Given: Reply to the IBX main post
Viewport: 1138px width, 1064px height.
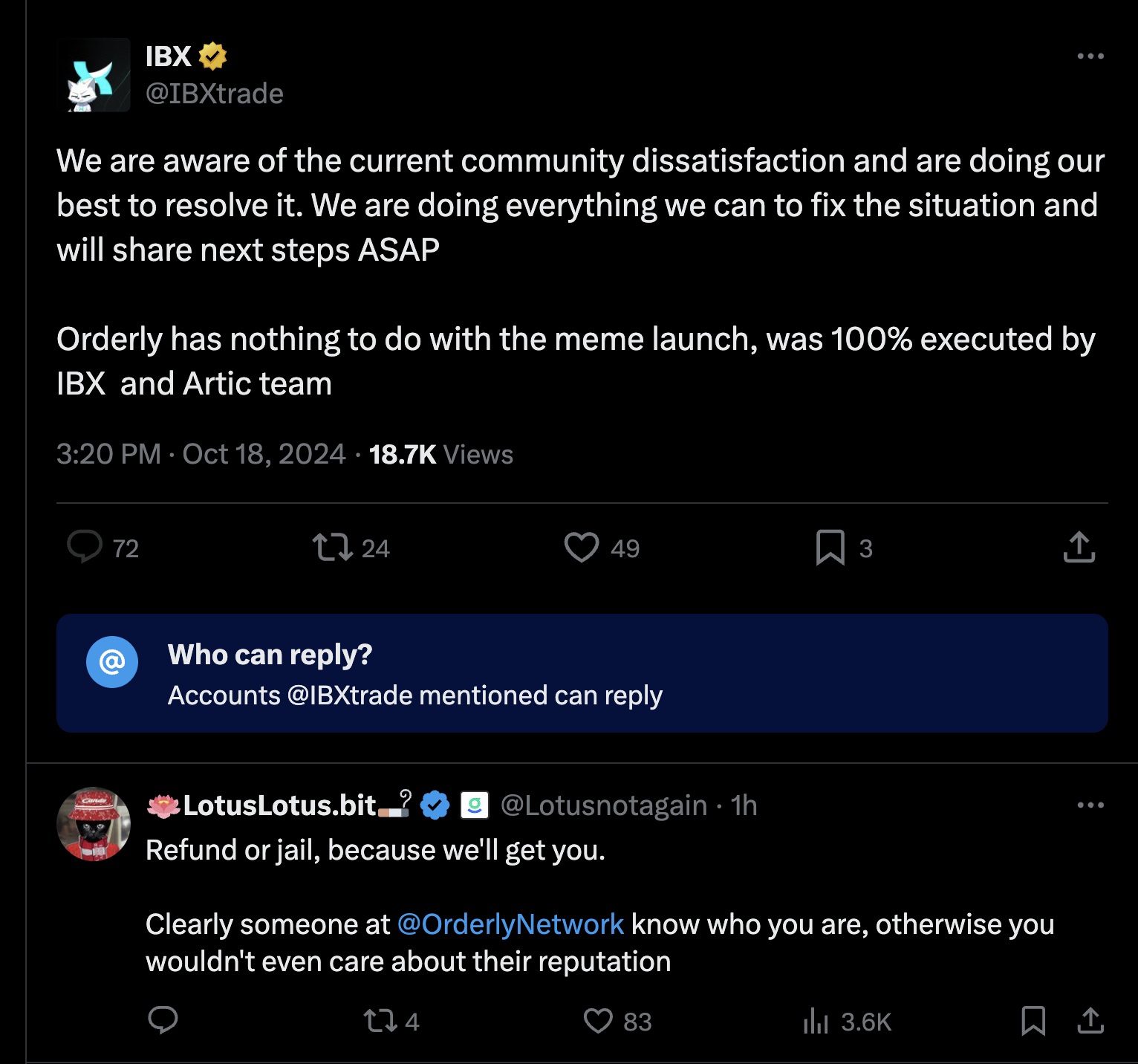Looking at the screenshot, I should click(85, 547).
